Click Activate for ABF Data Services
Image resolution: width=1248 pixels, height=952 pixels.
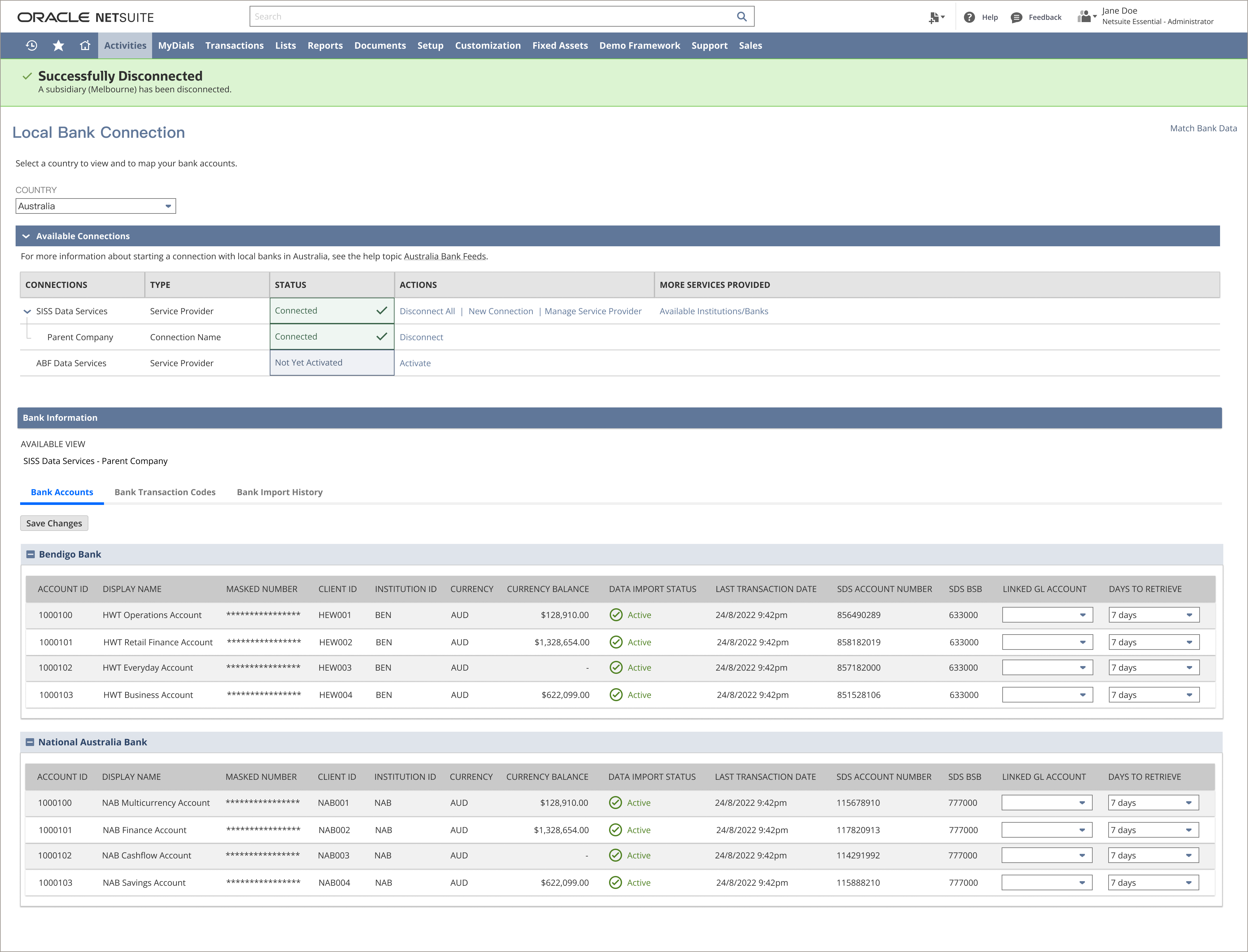(415, 363)
